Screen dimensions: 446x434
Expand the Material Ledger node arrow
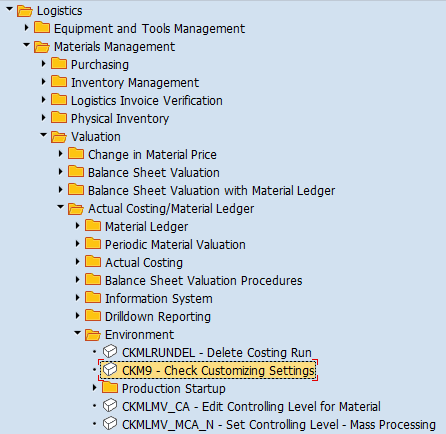pos(78,225)
